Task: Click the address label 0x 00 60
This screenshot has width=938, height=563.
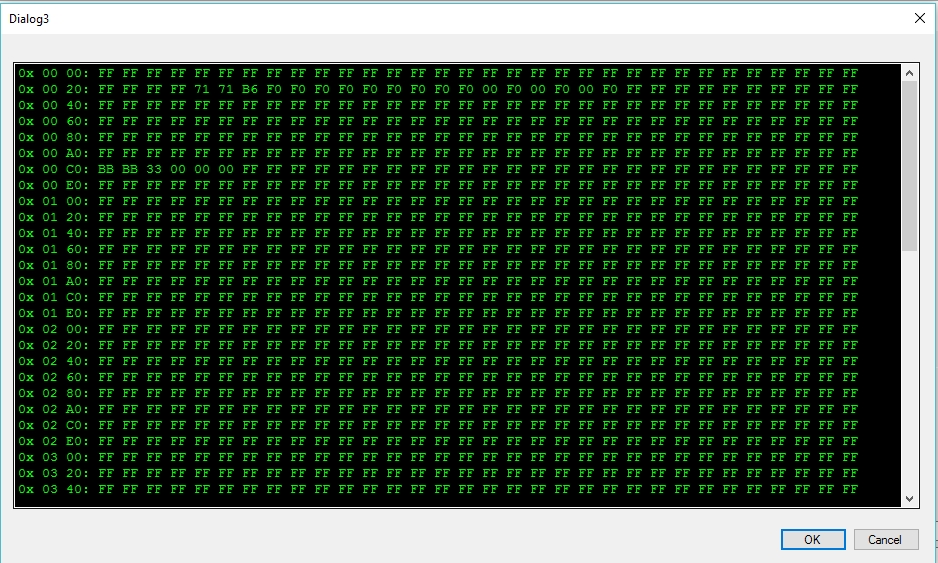Action: (53, 121)
